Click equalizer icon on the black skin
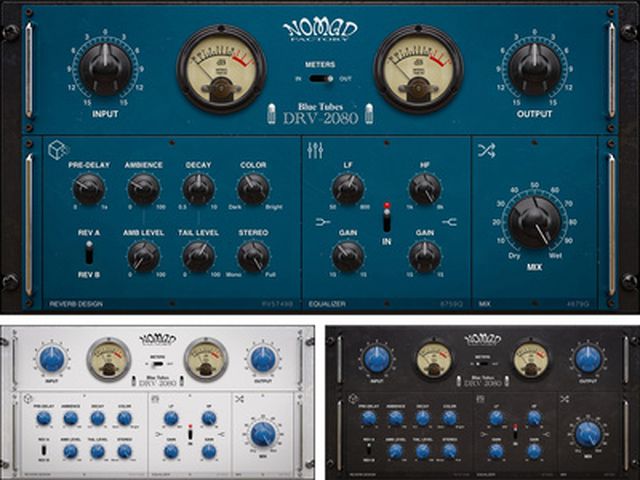The width and height of the screenshot is (640, 480). (x=480, y=399)
